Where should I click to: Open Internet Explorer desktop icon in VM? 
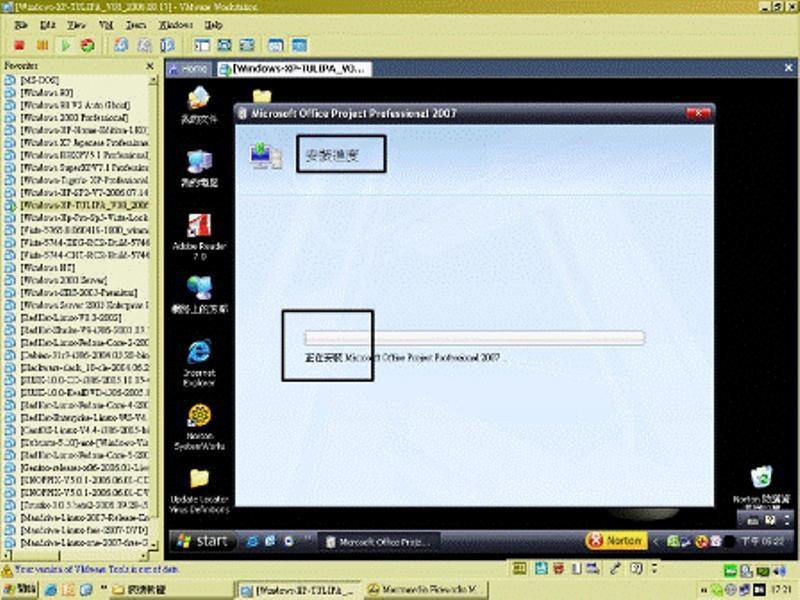click(199, 362)
